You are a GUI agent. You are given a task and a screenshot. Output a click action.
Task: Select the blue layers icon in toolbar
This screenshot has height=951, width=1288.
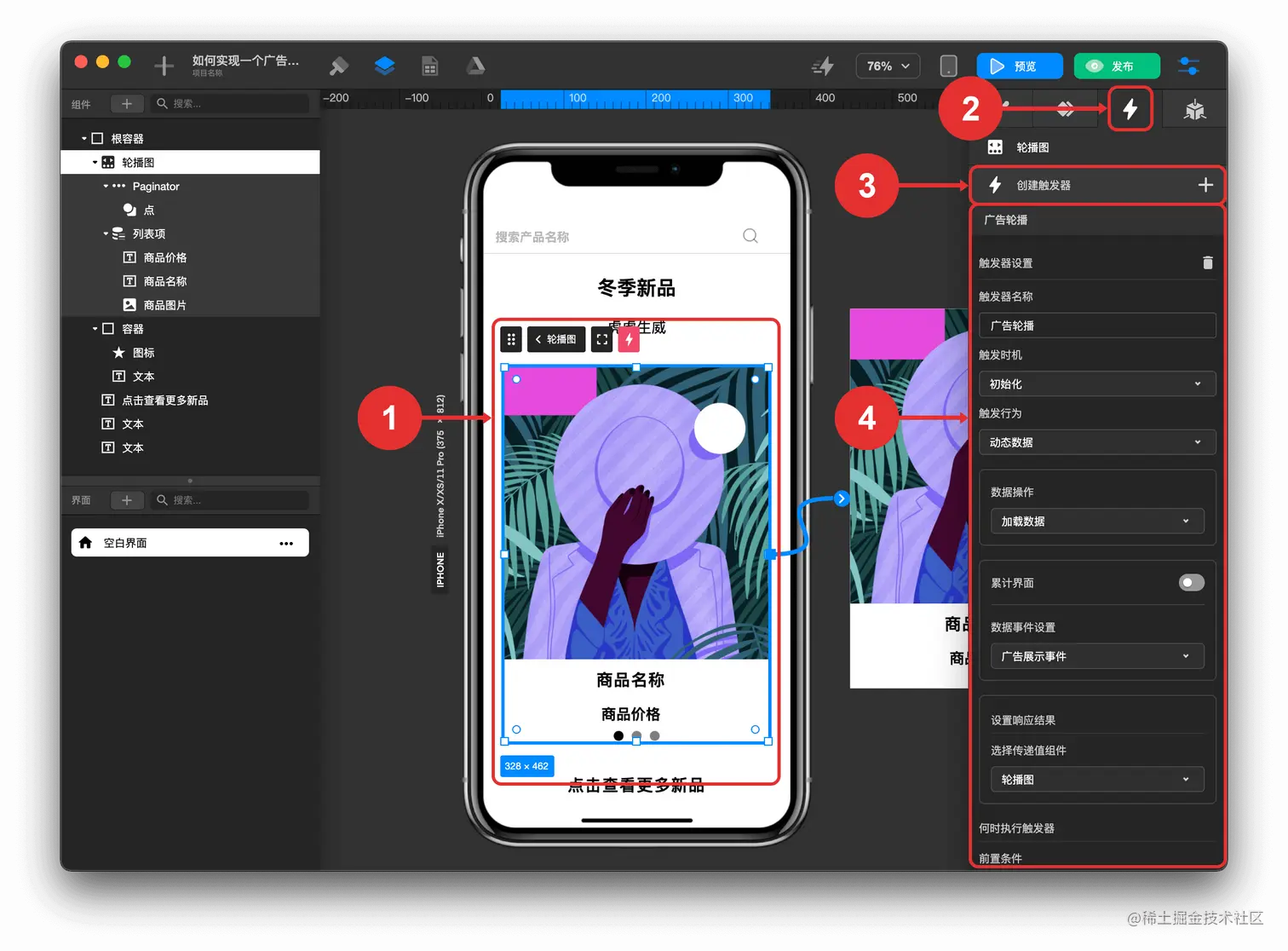pos(384,66)
